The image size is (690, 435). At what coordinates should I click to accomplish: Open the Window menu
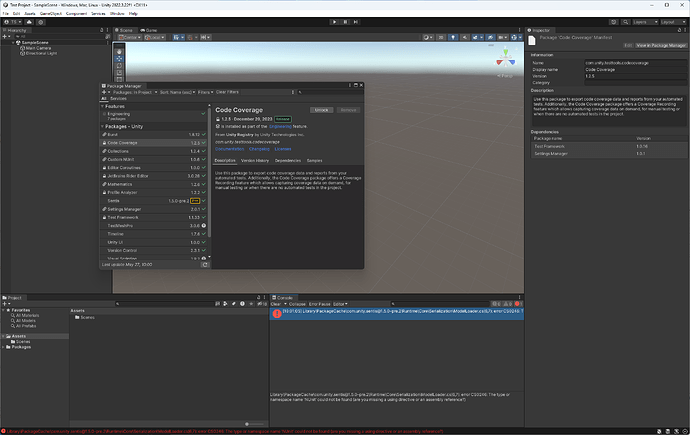click(117, 14)
